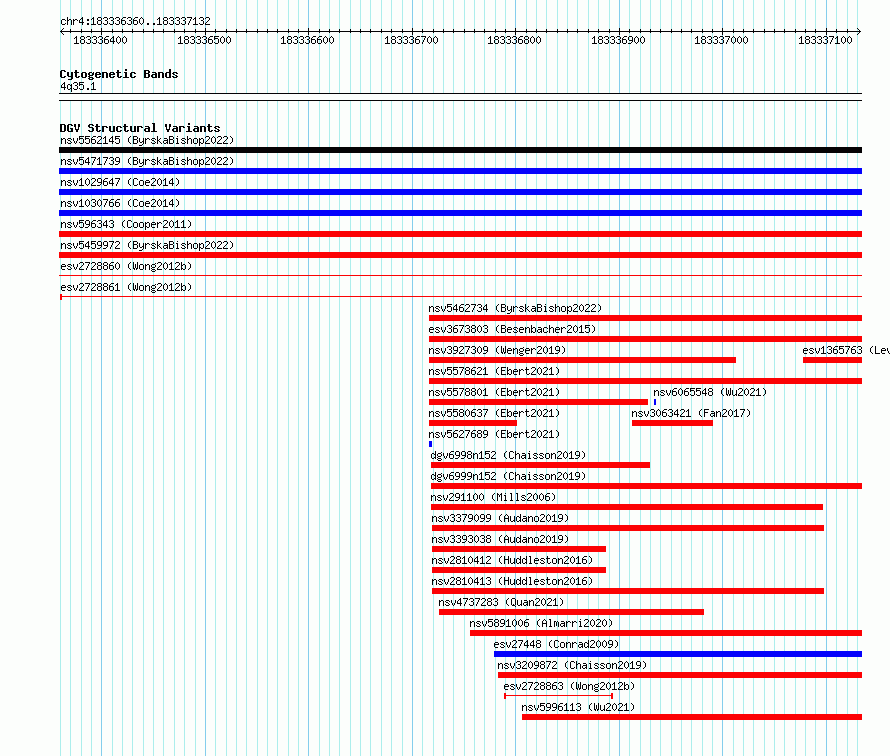Click ruler coordinate 183337000
This screenshot has height=756, width=890.
point(721,40)
